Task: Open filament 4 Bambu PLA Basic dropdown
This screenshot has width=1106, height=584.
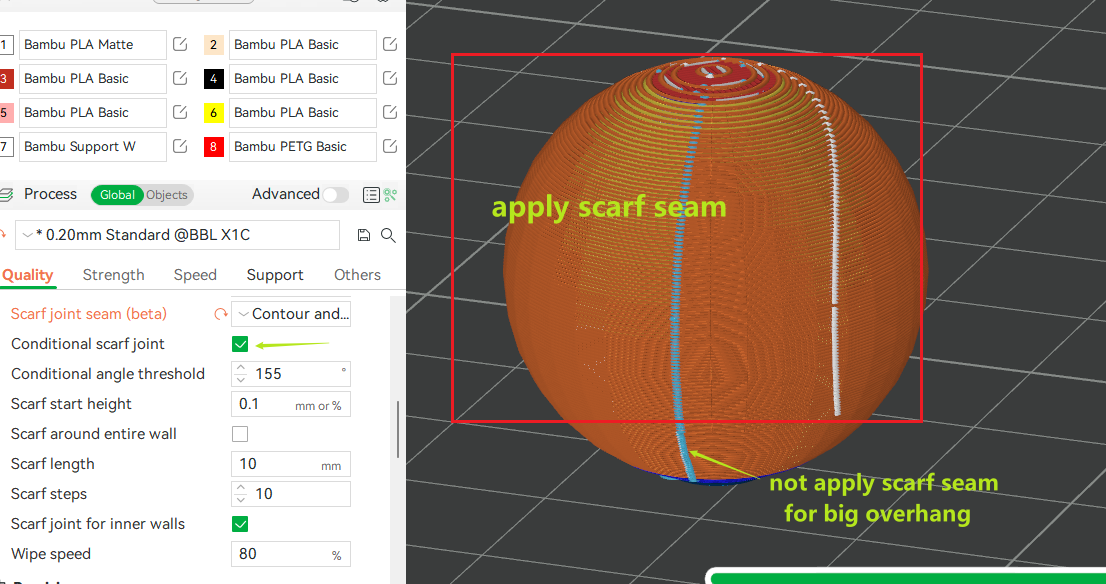Action: pyautogui.click(x=303, y=78)
